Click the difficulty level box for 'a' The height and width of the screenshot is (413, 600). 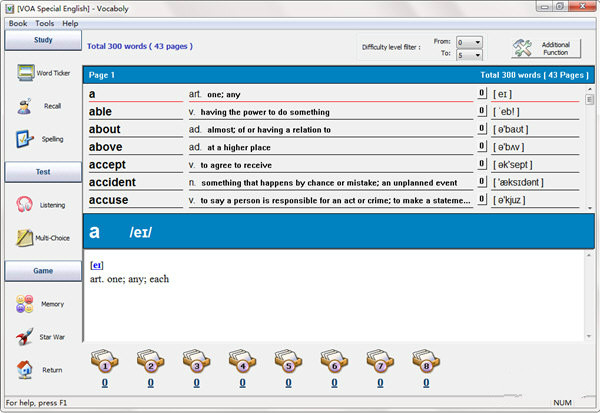pyautogui.click(x=482, y=93)
